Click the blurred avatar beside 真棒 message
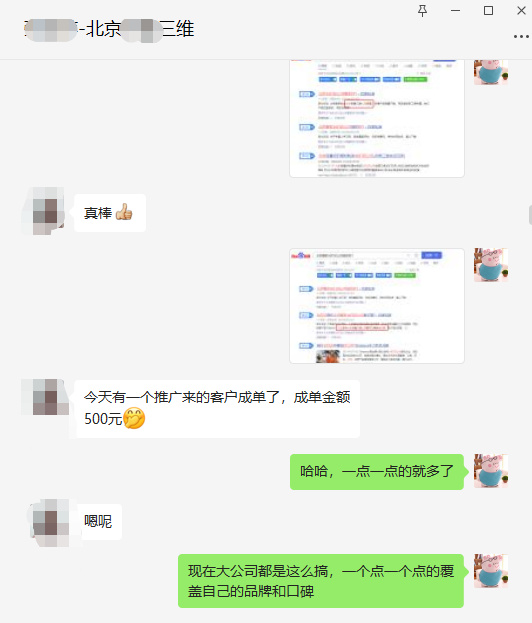Image resolution: width=532 pixels, height=623 pixels. (x=44, y=211)
